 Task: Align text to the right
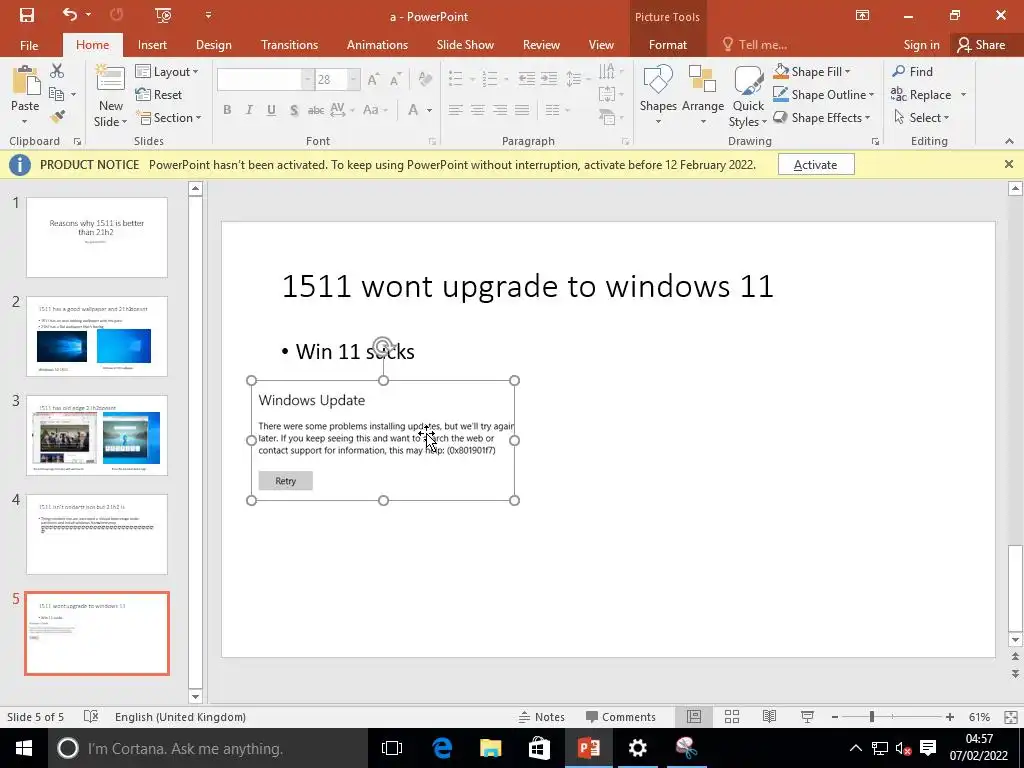click(500, 110)
